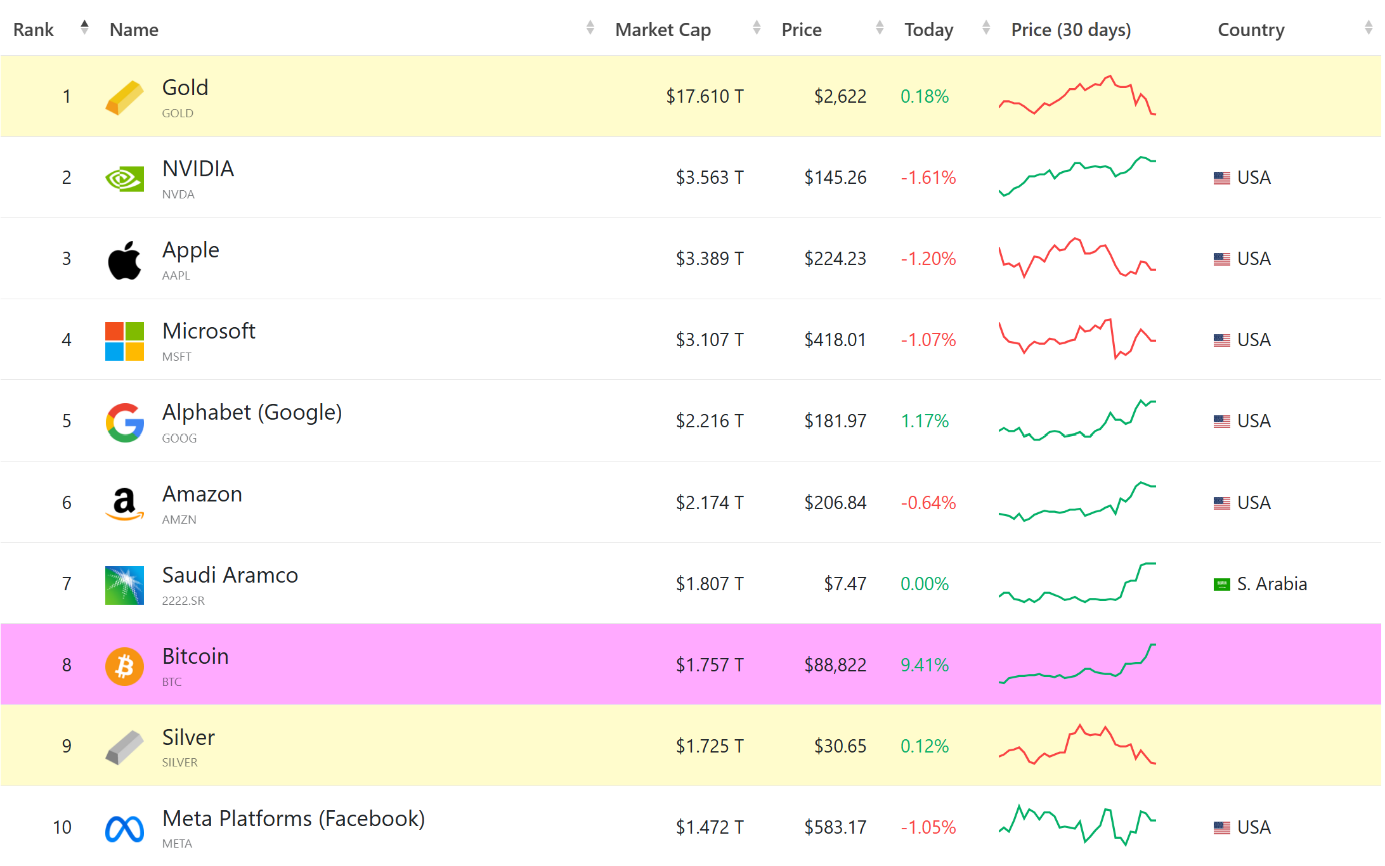1385x866 pixels.
Task: Sort by Country column header
Action: 1251,30
